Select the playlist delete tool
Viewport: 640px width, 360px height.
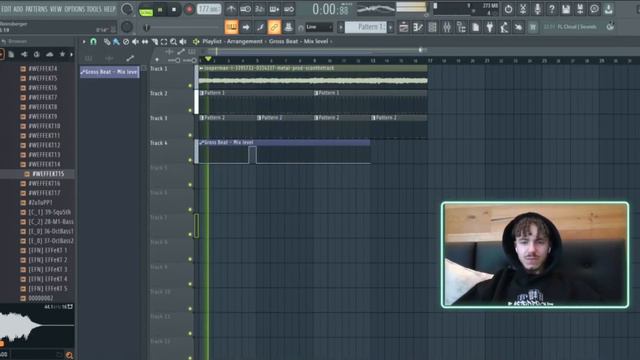point(126,42)
